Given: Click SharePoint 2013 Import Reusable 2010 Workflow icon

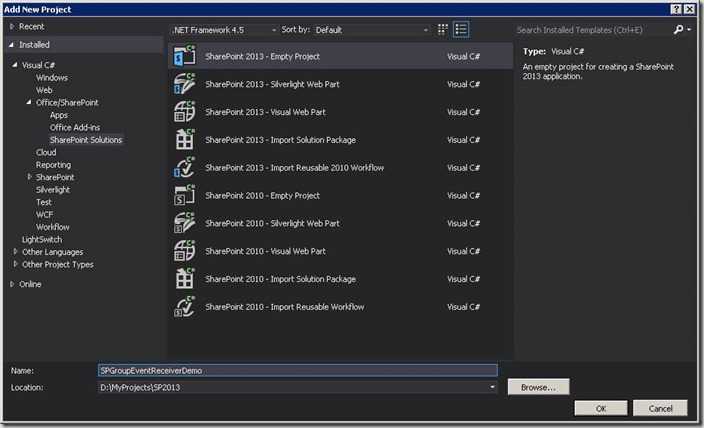Looking at the screenshot, I should [x=185, y=168].
